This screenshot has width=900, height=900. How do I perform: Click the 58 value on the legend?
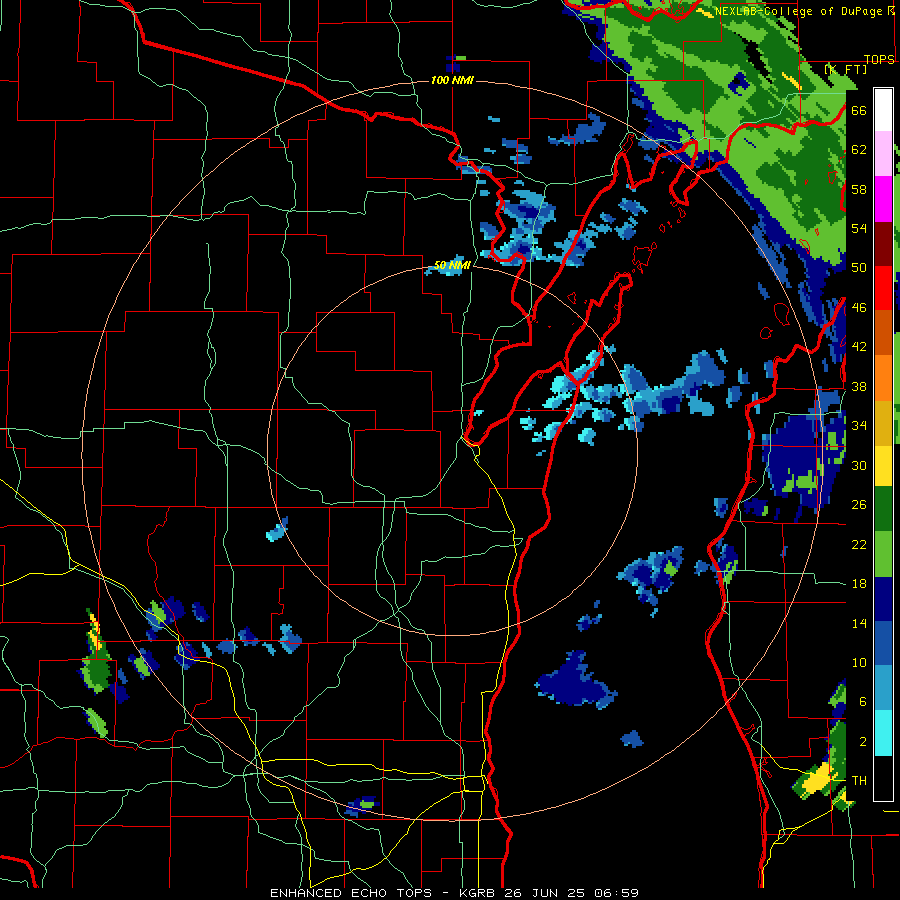pyautogui.click(x=859, y=189)
